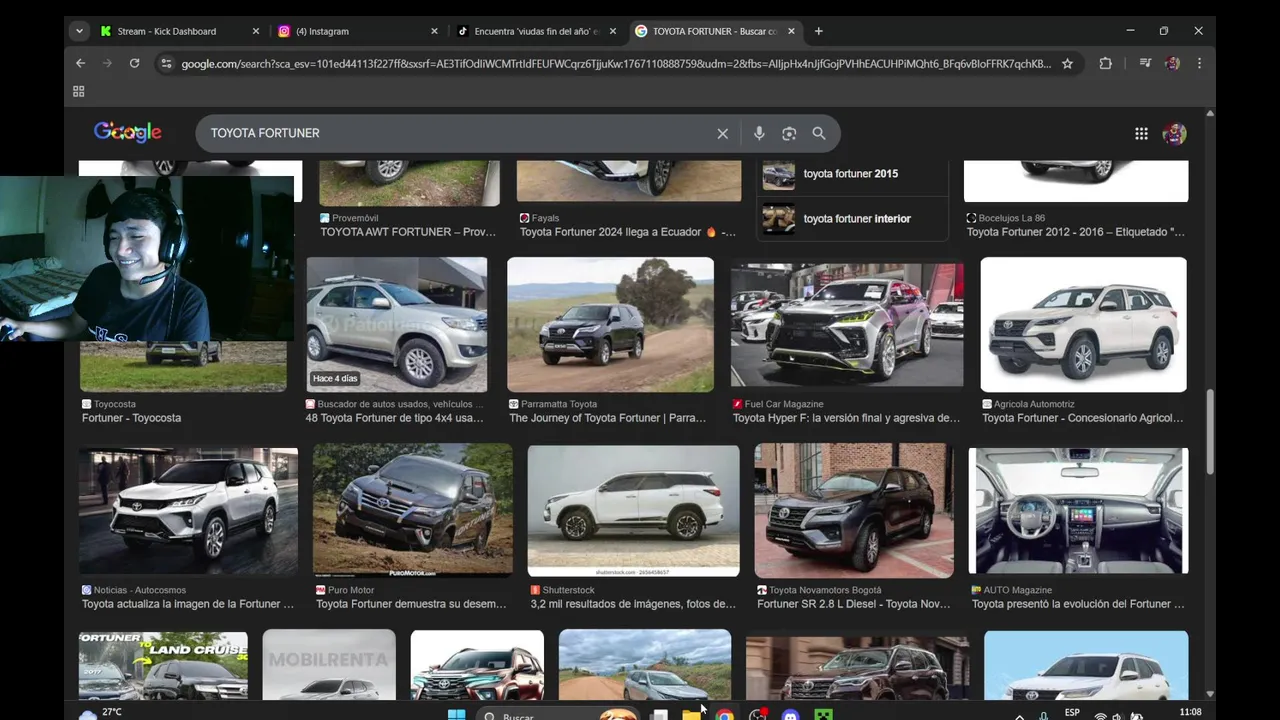1280x720 pixels.
Task: Bookmark this page with the star icon
Action: (1067, 63)
